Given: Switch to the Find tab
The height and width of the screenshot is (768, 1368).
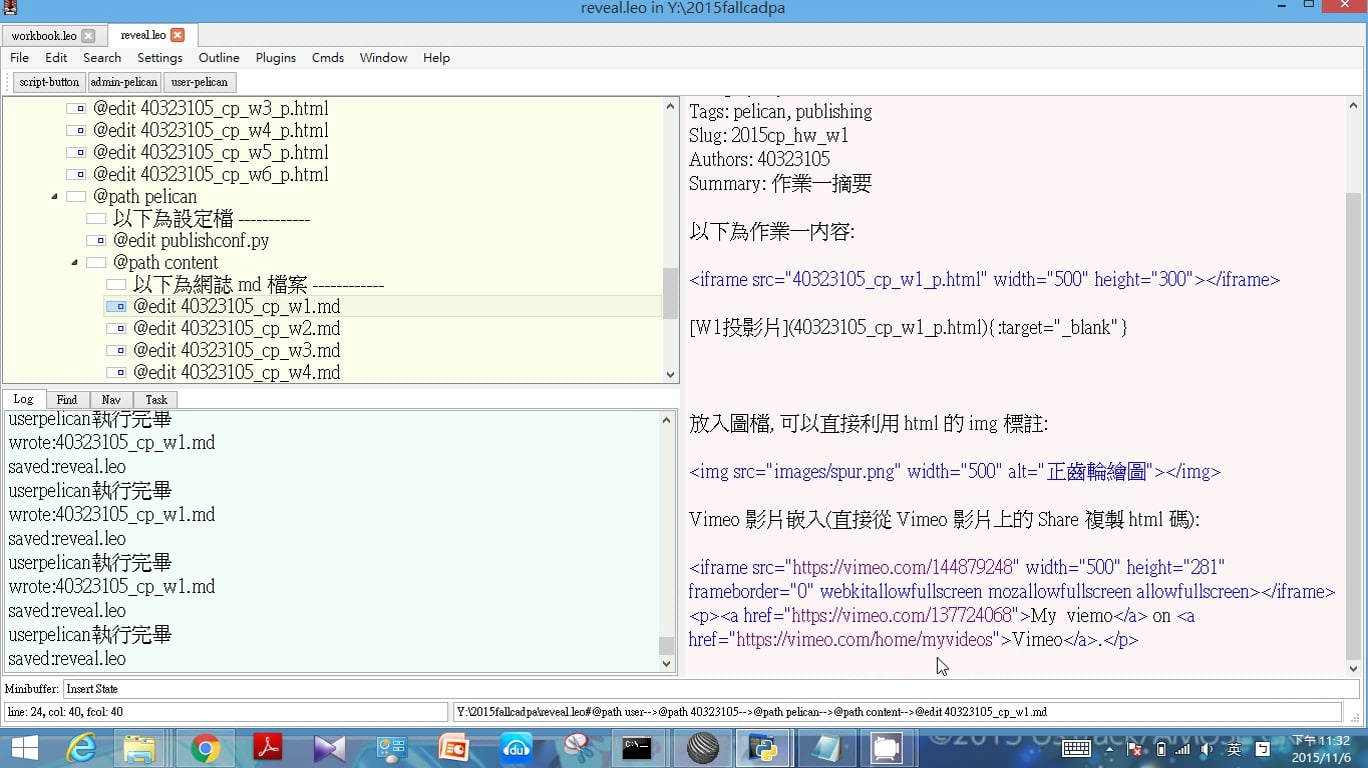Looking at the screenshot, I should (67, 399).
